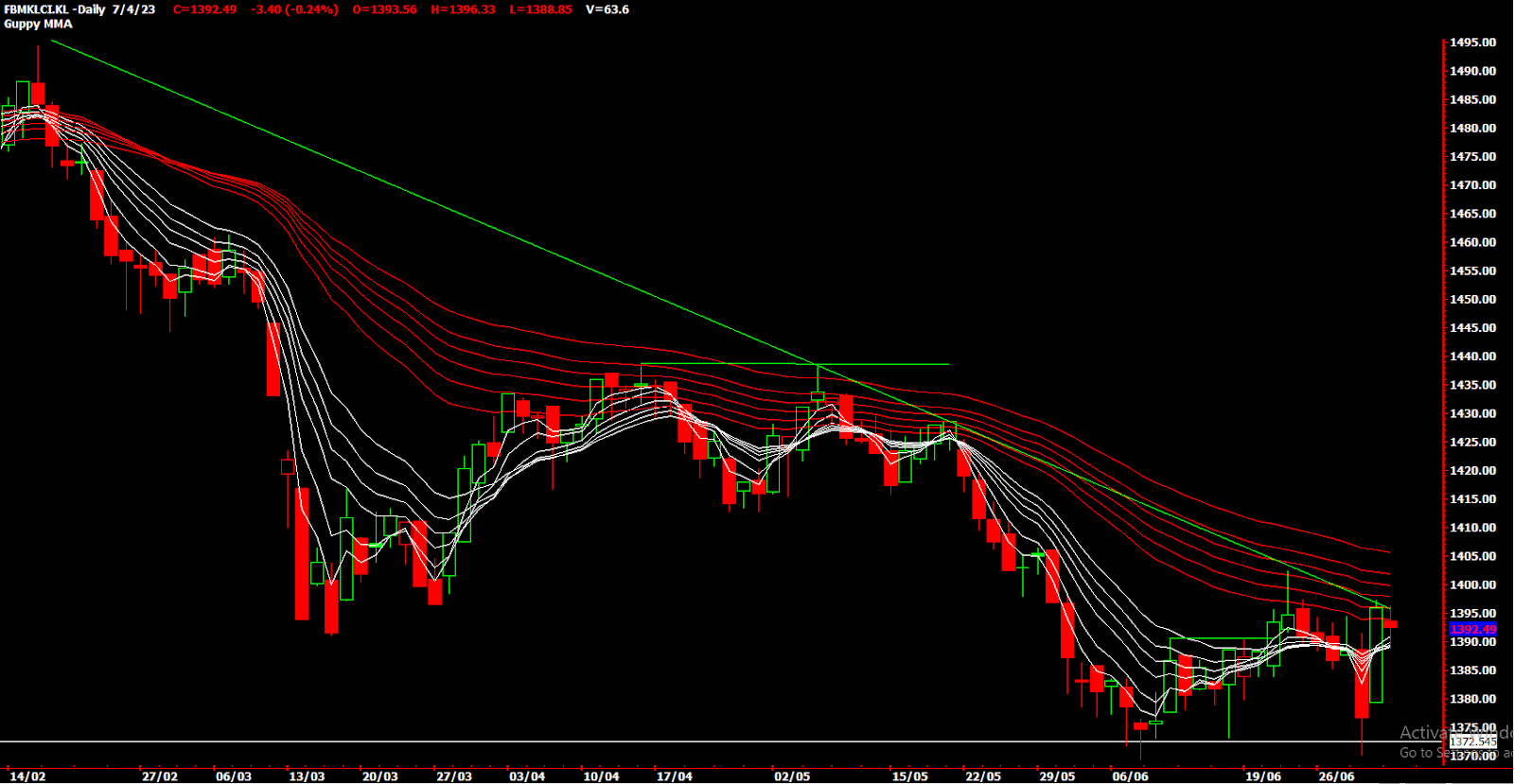Select the L=1388.85 low value

540,9
